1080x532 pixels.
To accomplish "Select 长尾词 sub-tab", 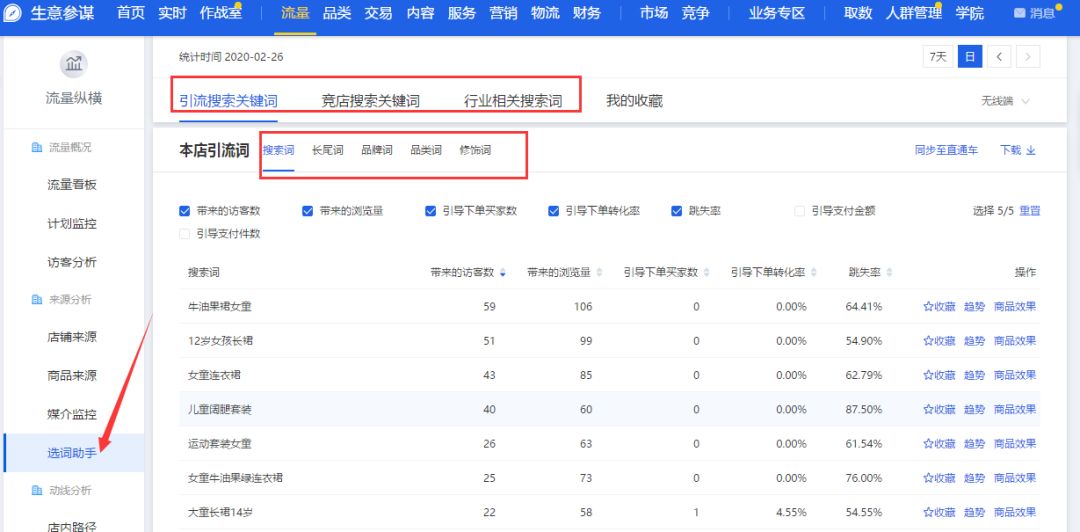I will (327, 150).
